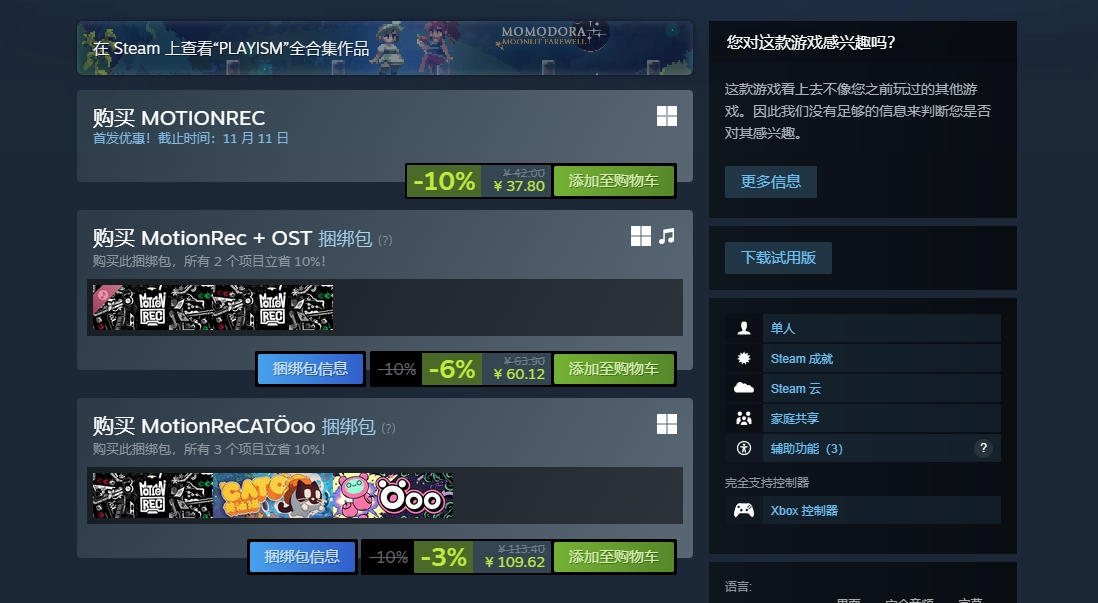
Task: Click the family sharing icon
Action: (x=744, y=418)
